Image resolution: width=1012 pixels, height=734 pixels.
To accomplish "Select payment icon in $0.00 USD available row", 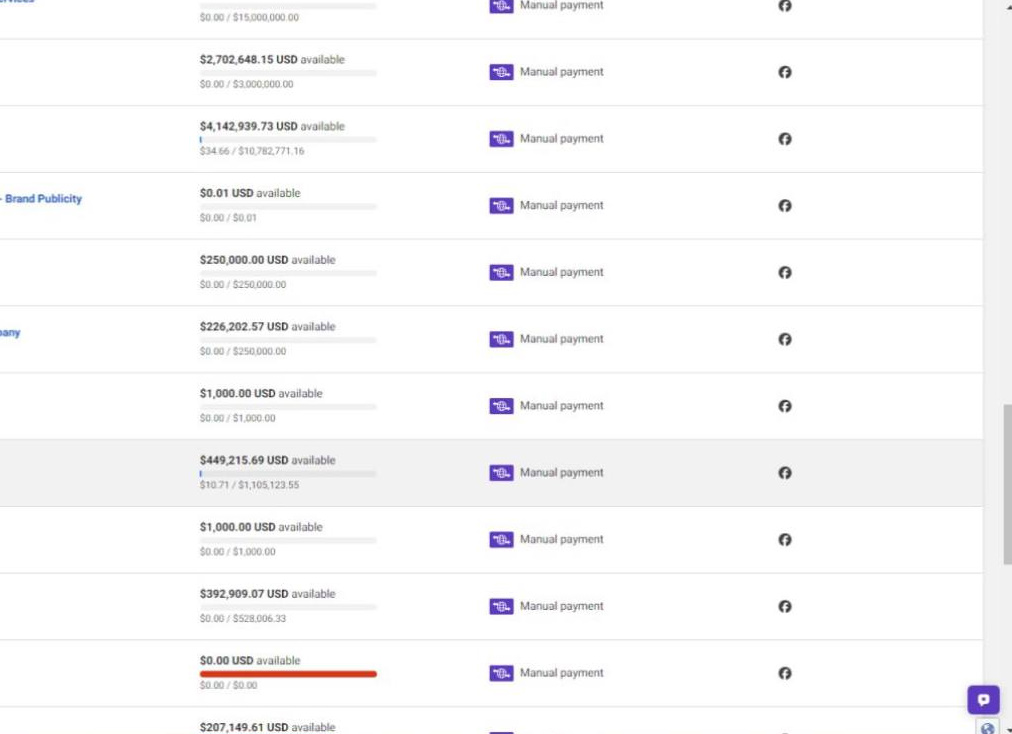I will (x=501, y=673).
